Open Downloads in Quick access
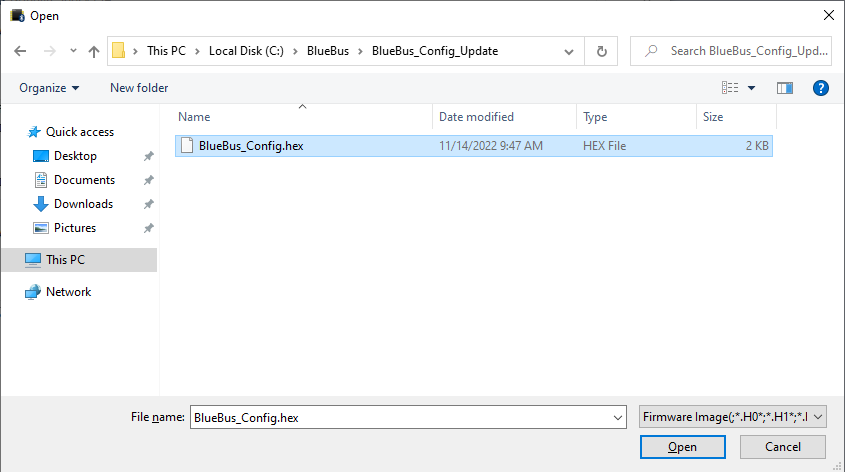 (x=83, y=204)
